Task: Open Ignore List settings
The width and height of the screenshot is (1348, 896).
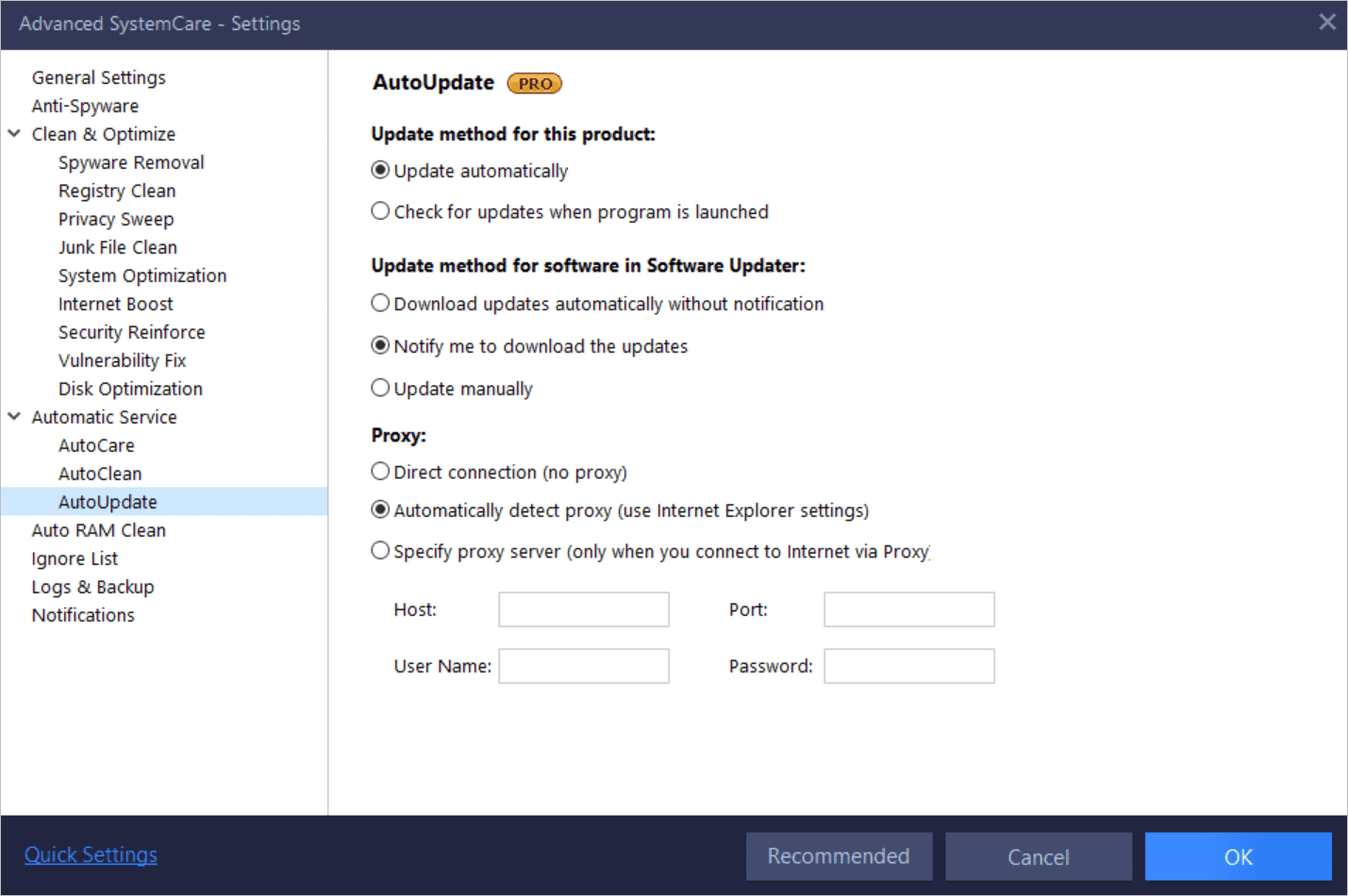Action: (x=75, y=558)
